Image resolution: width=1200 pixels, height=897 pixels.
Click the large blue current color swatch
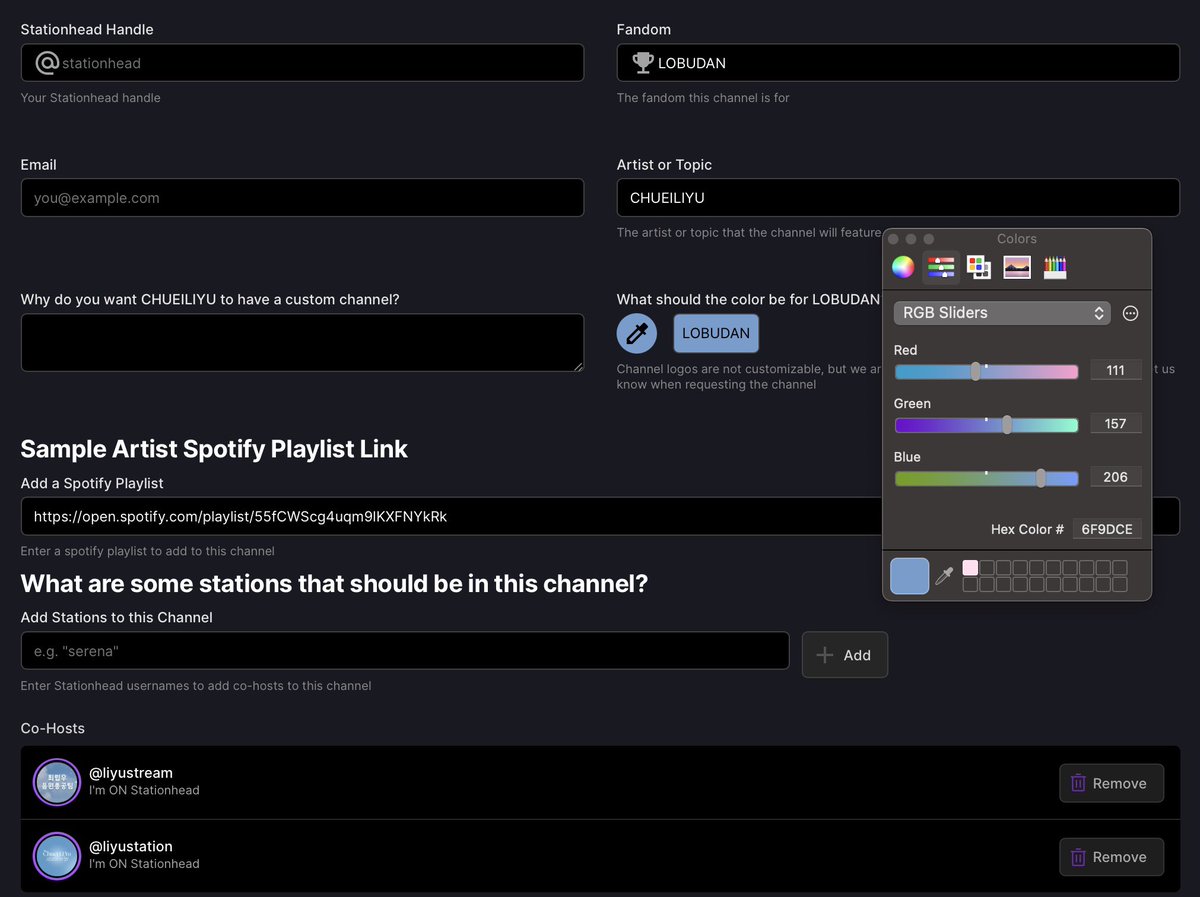[909, 576]
